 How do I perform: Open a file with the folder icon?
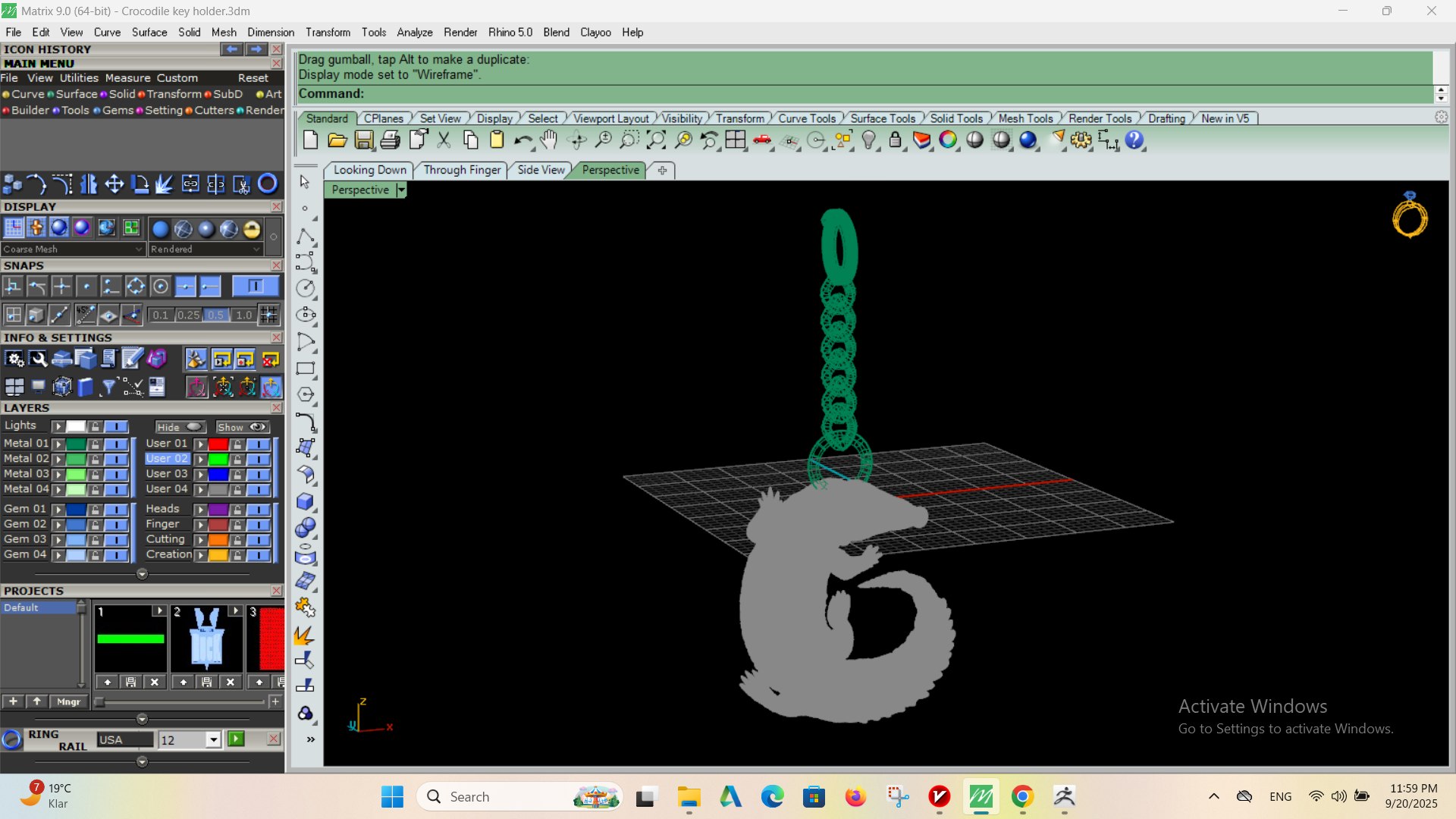[337, 140]
